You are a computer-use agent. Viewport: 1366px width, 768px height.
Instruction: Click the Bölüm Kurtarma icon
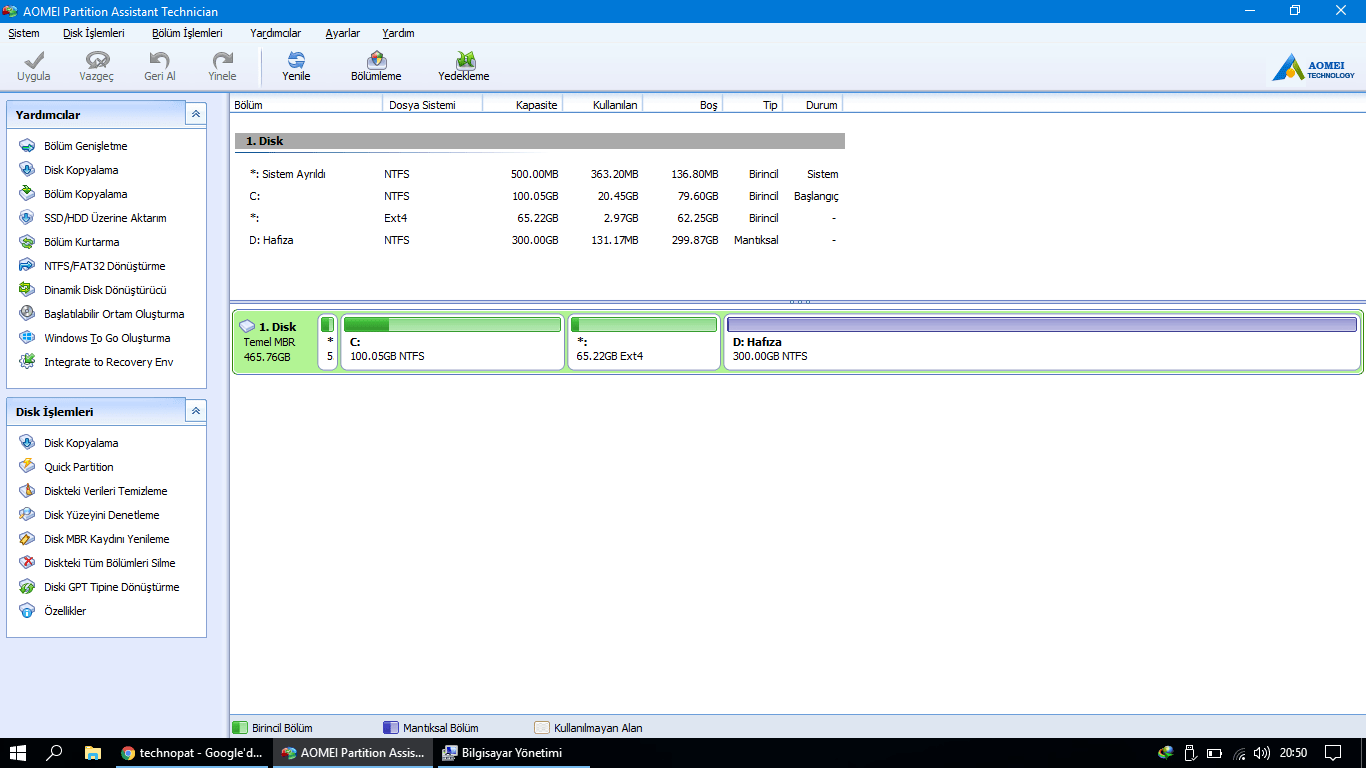click(27, 242)
